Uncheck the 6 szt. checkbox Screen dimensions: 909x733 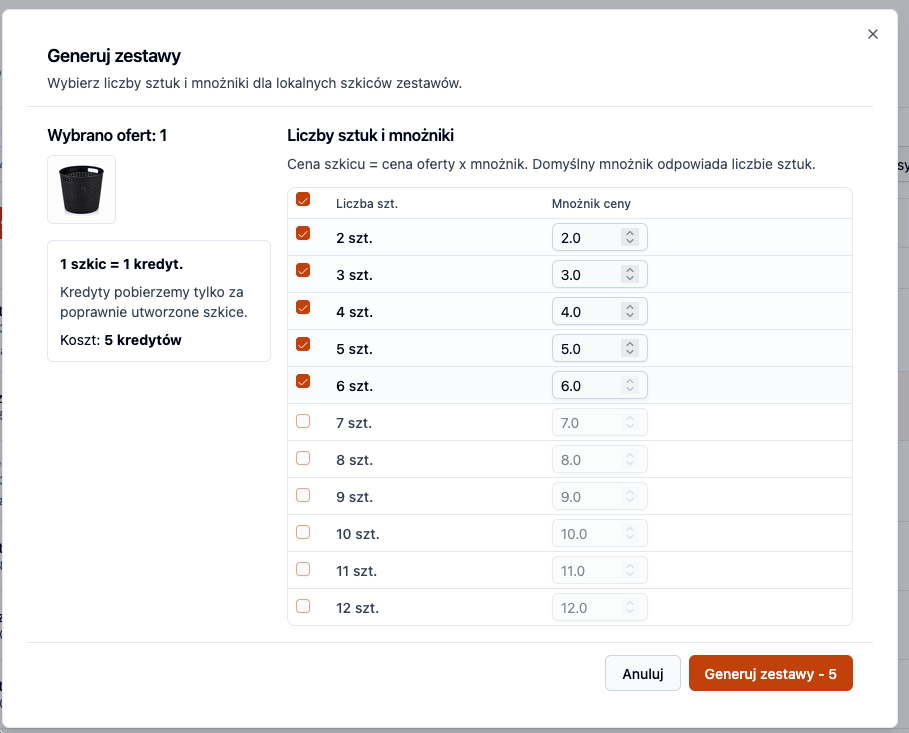pos(303,381)
